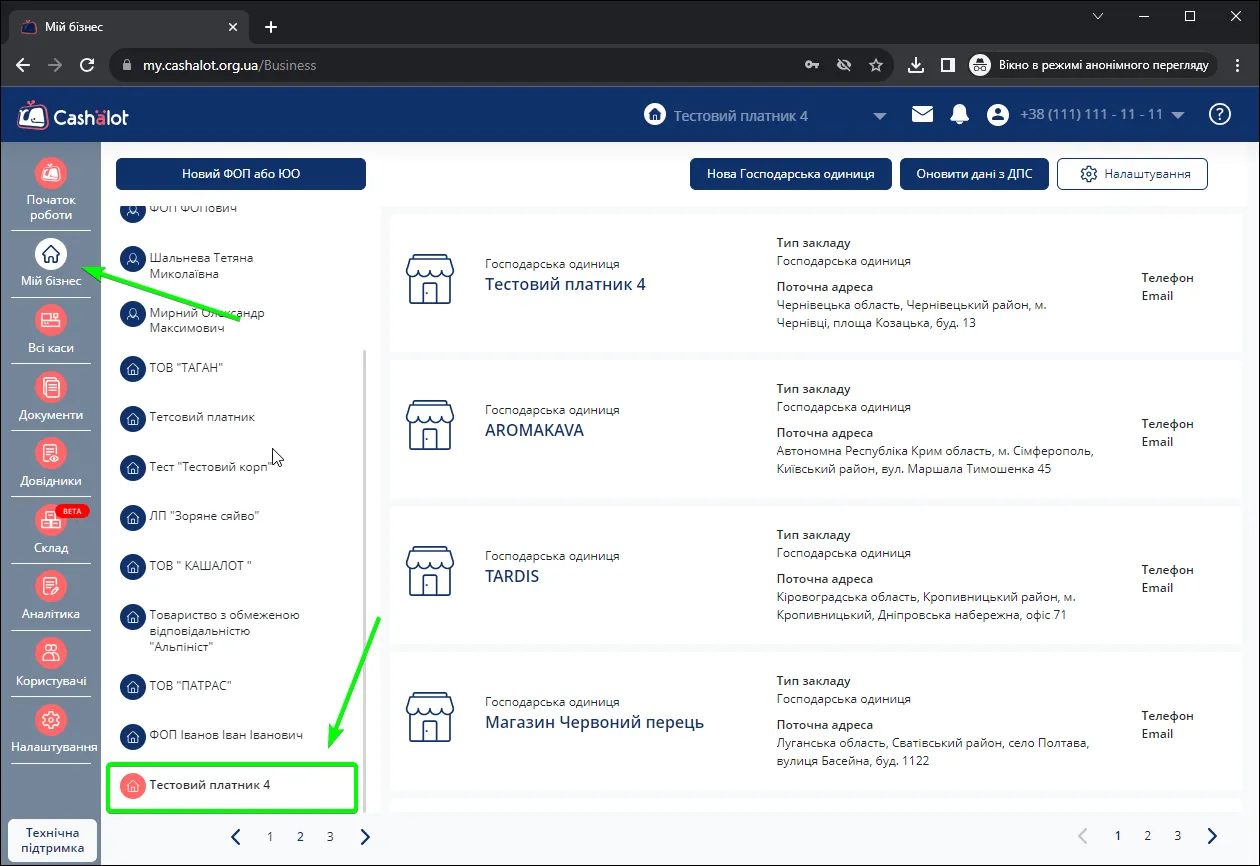Click the browser back arrow
This screenshot has height=866, width=1260.
[22, 65]
